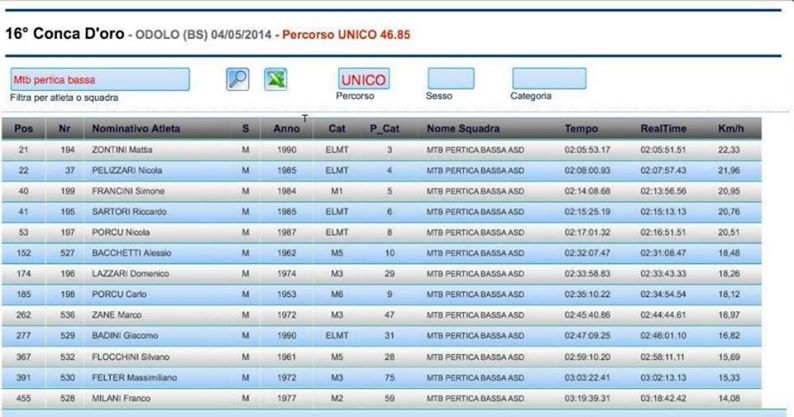This screenshot has width=794, height=417.
Task: Sort by the Cat column header
Action: pyautogui.click(x=337, y=129)
